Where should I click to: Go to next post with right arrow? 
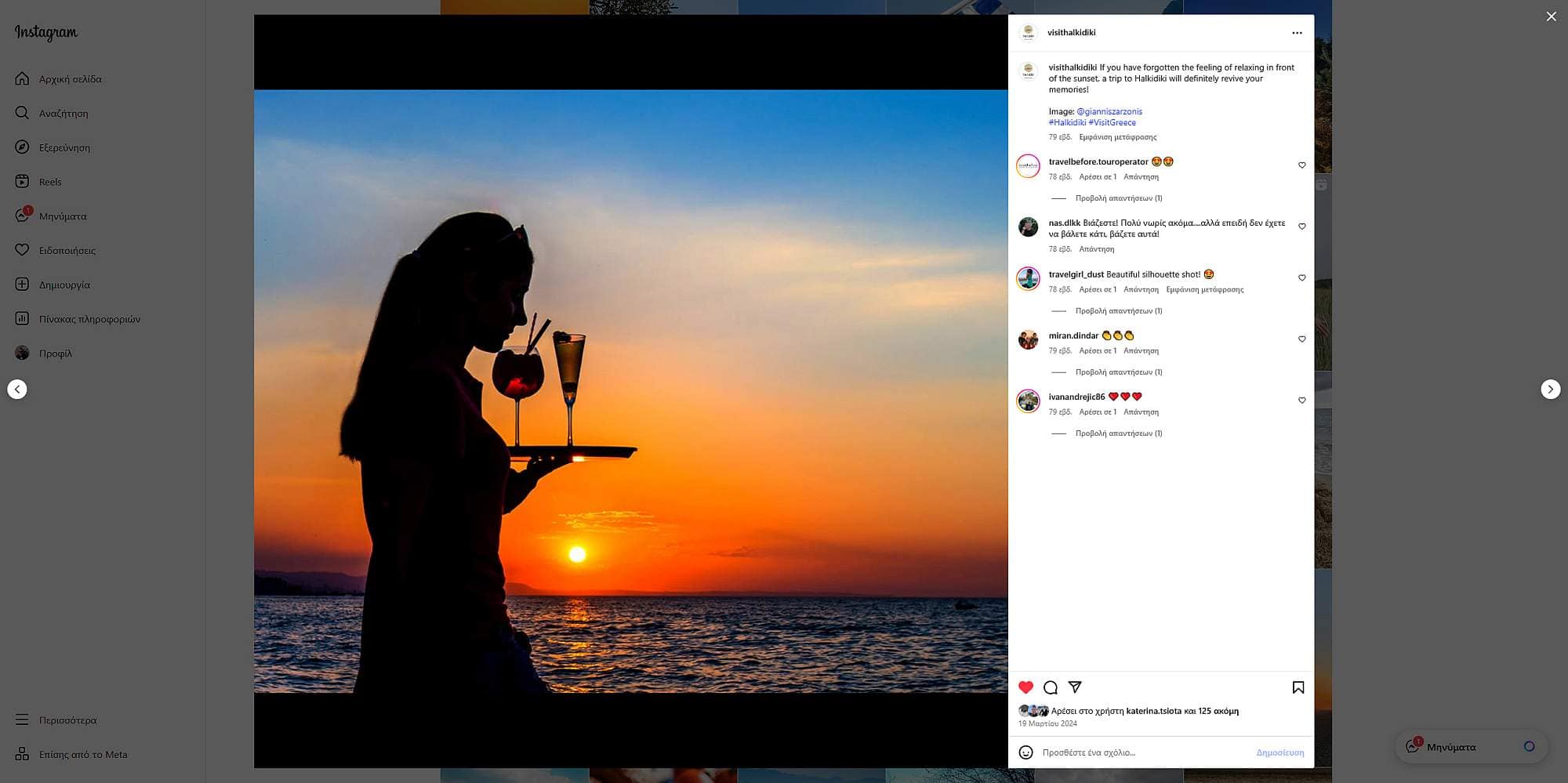pyautogui.click(x=1550, y=390)
